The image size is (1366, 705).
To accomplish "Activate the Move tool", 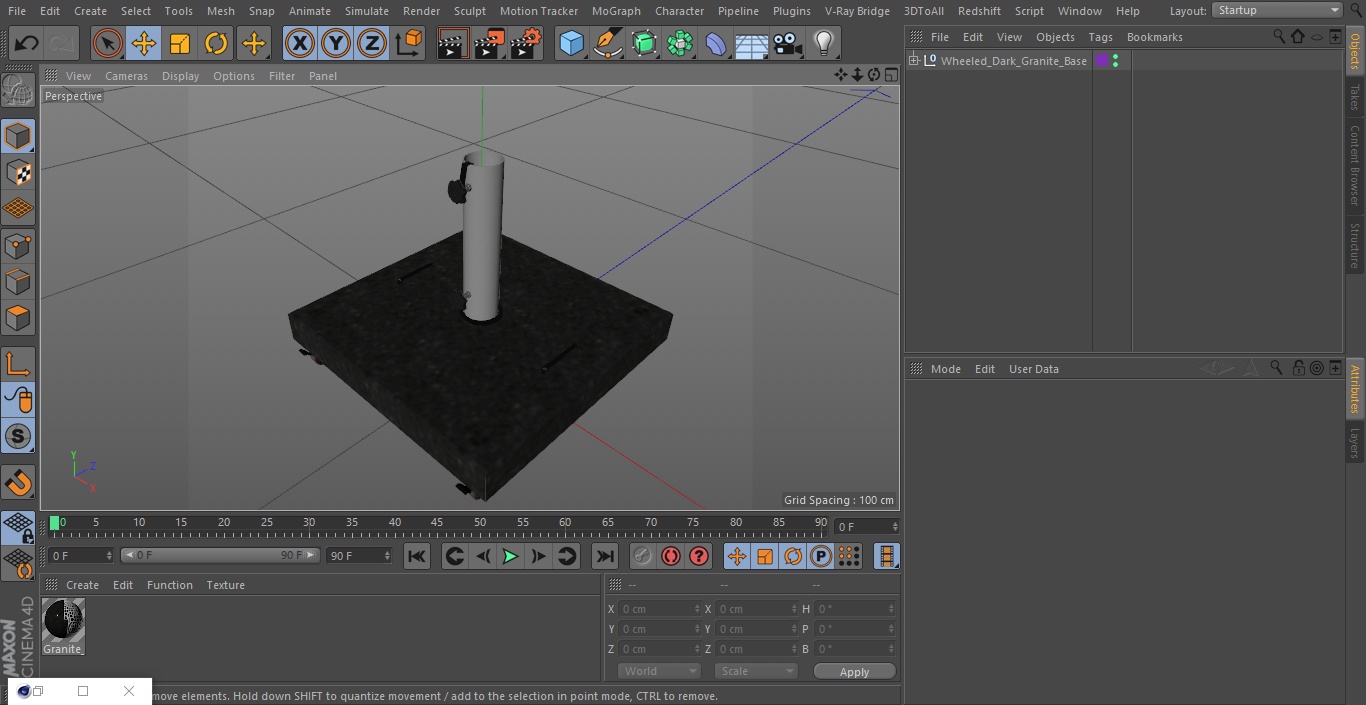I will pos(143,44).
